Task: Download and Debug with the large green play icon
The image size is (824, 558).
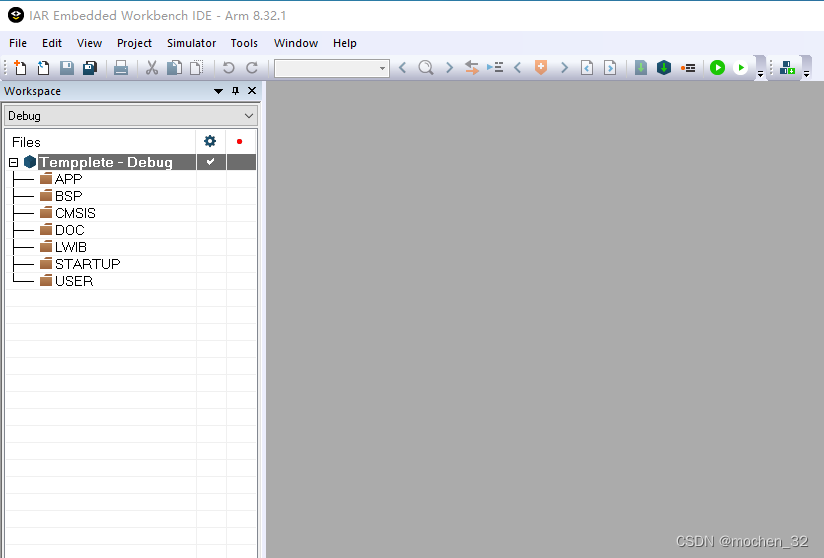Action: [717, 68]
